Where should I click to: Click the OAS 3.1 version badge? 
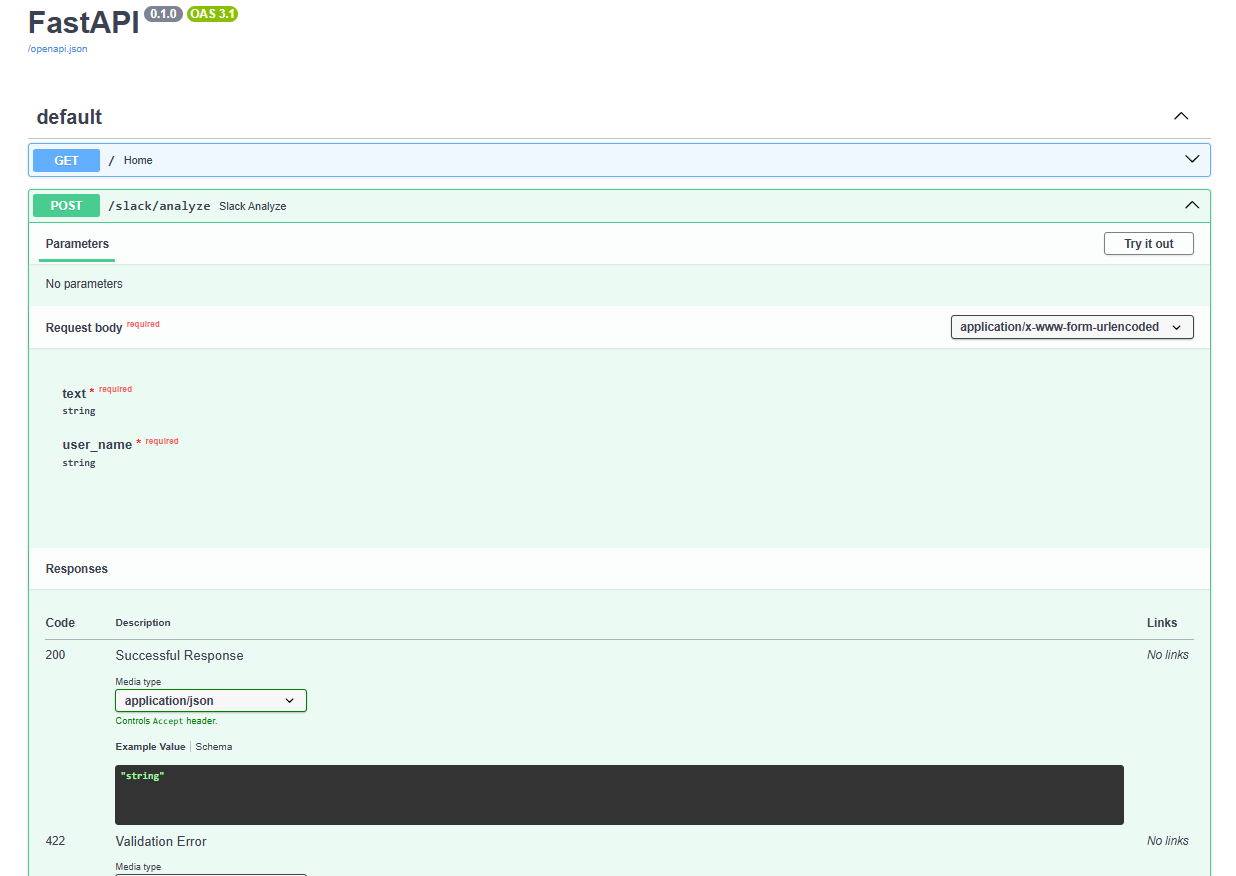212,14
